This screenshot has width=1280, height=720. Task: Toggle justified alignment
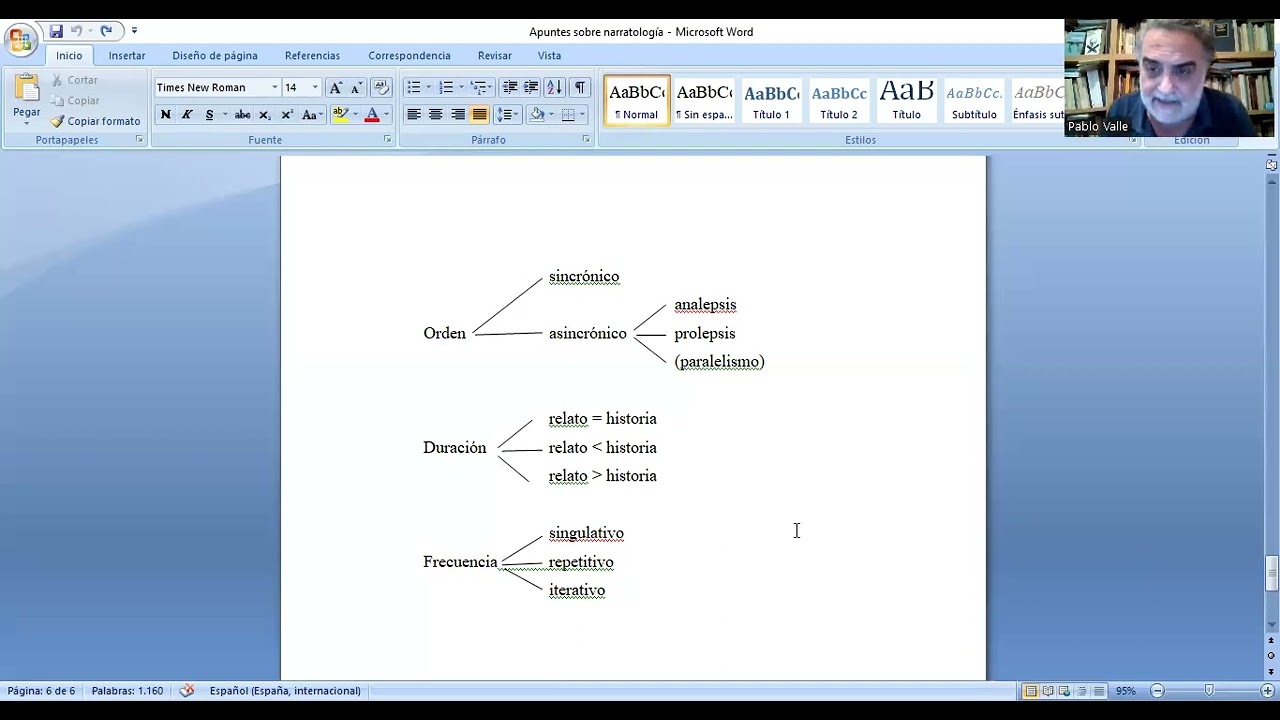[480, 115]
